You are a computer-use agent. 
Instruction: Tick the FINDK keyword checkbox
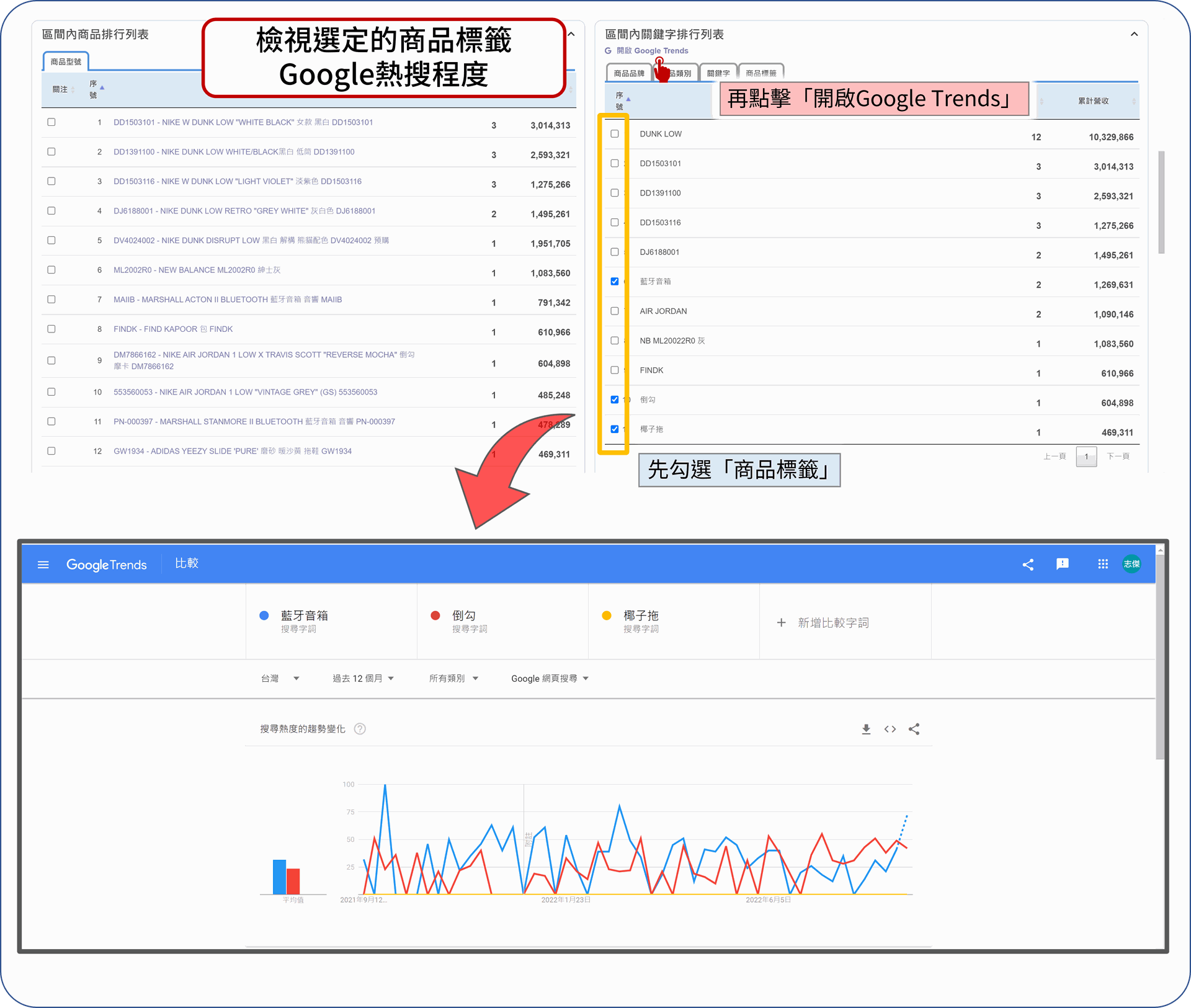pos(615,370)
